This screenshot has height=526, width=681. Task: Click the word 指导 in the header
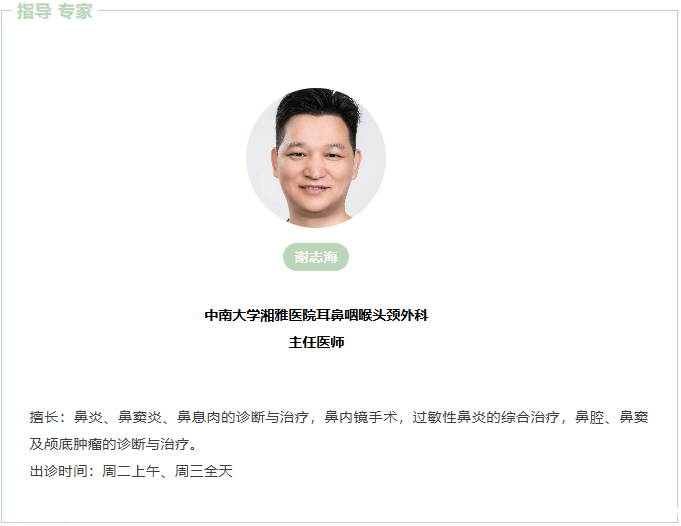(34, 11)
